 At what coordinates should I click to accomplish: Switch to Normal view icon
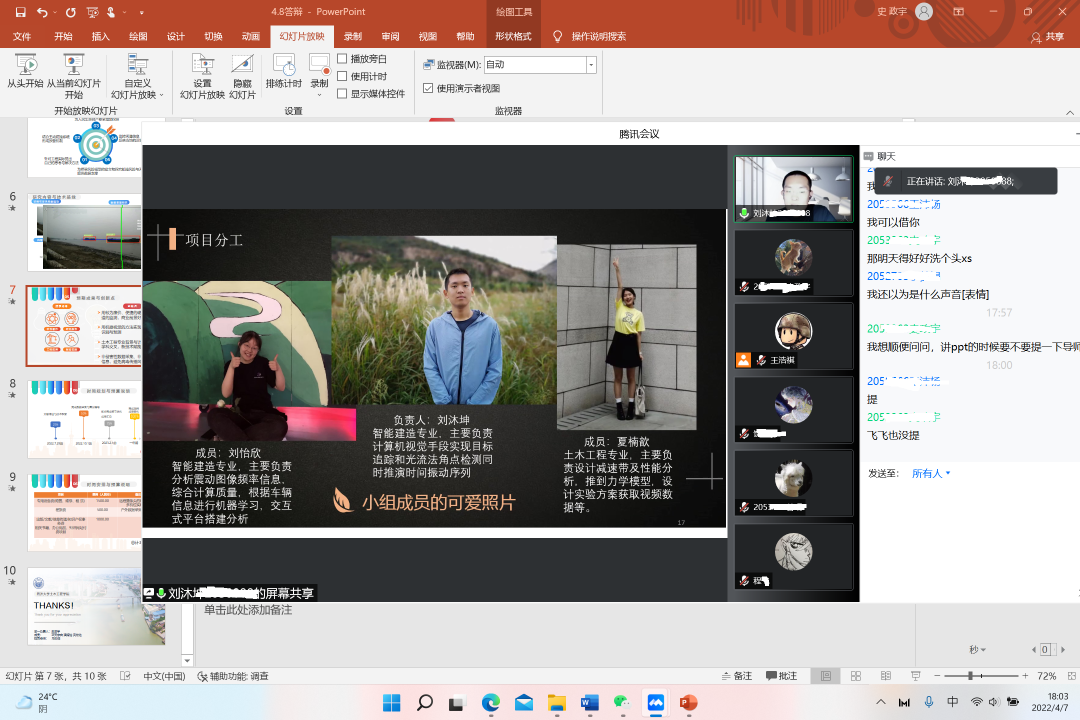826,676
